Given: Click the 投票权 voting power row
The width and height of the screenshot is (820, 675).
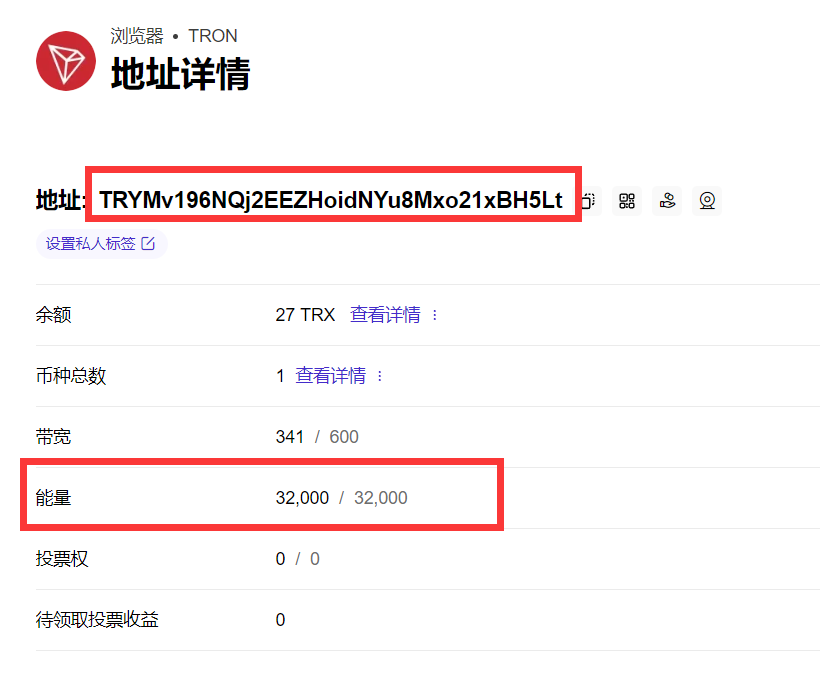Looking at the screenshot, I should (x=428, y=559).
